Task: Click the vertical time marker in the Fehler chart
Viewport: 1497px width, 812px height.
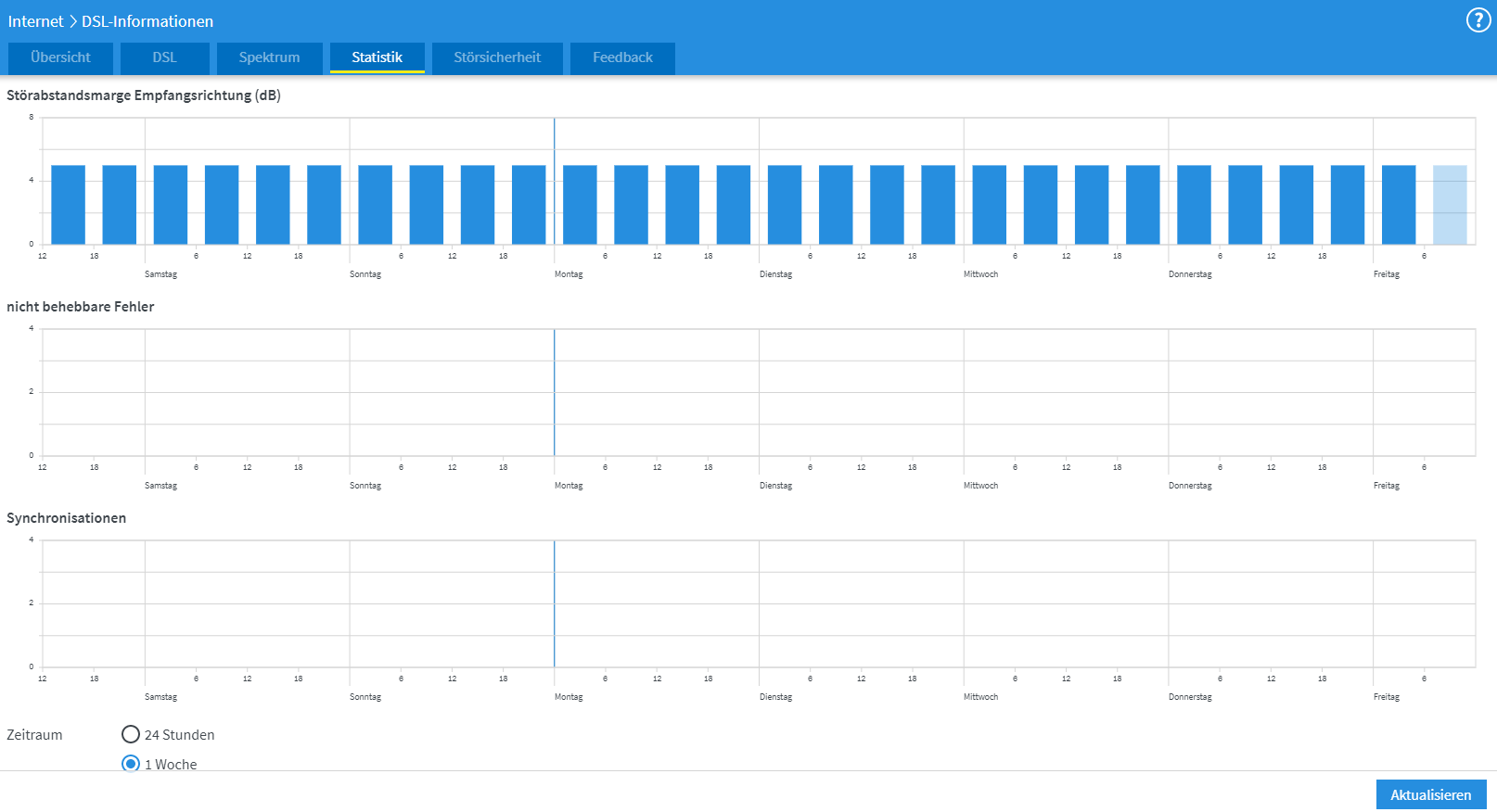Action: (x=555, y=392)
